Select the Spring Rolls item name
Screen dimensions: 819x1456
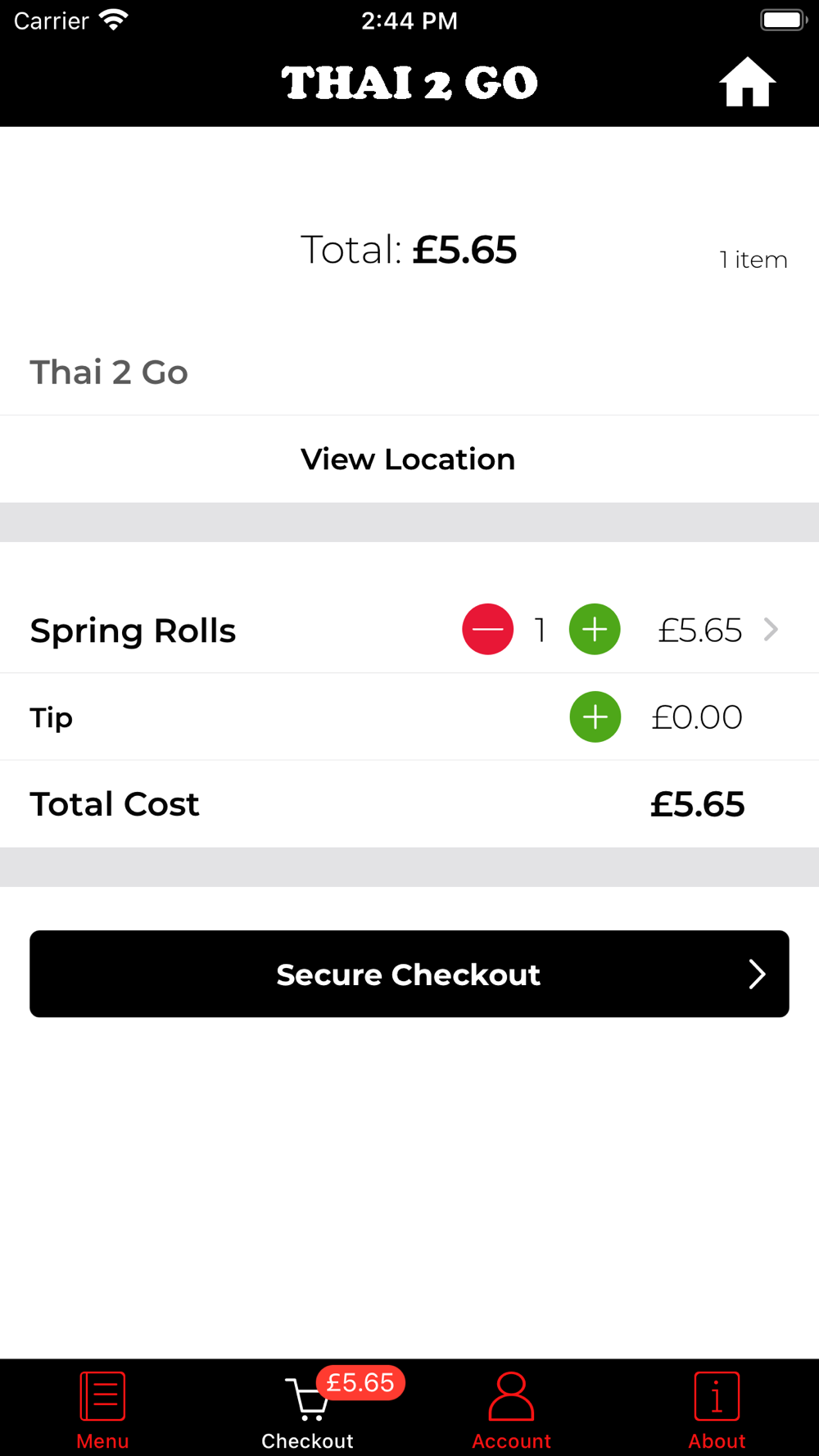(x=133, y=631)
